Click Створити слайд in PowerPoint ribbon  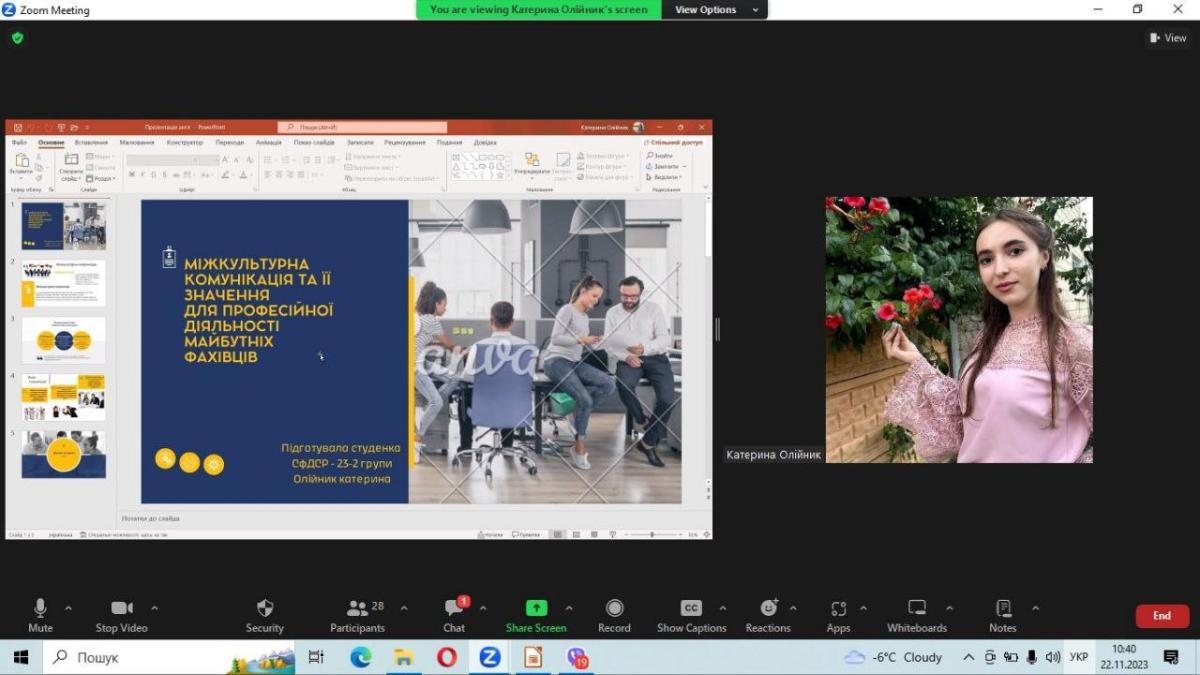pyautogui.click(x=71, y=167)
